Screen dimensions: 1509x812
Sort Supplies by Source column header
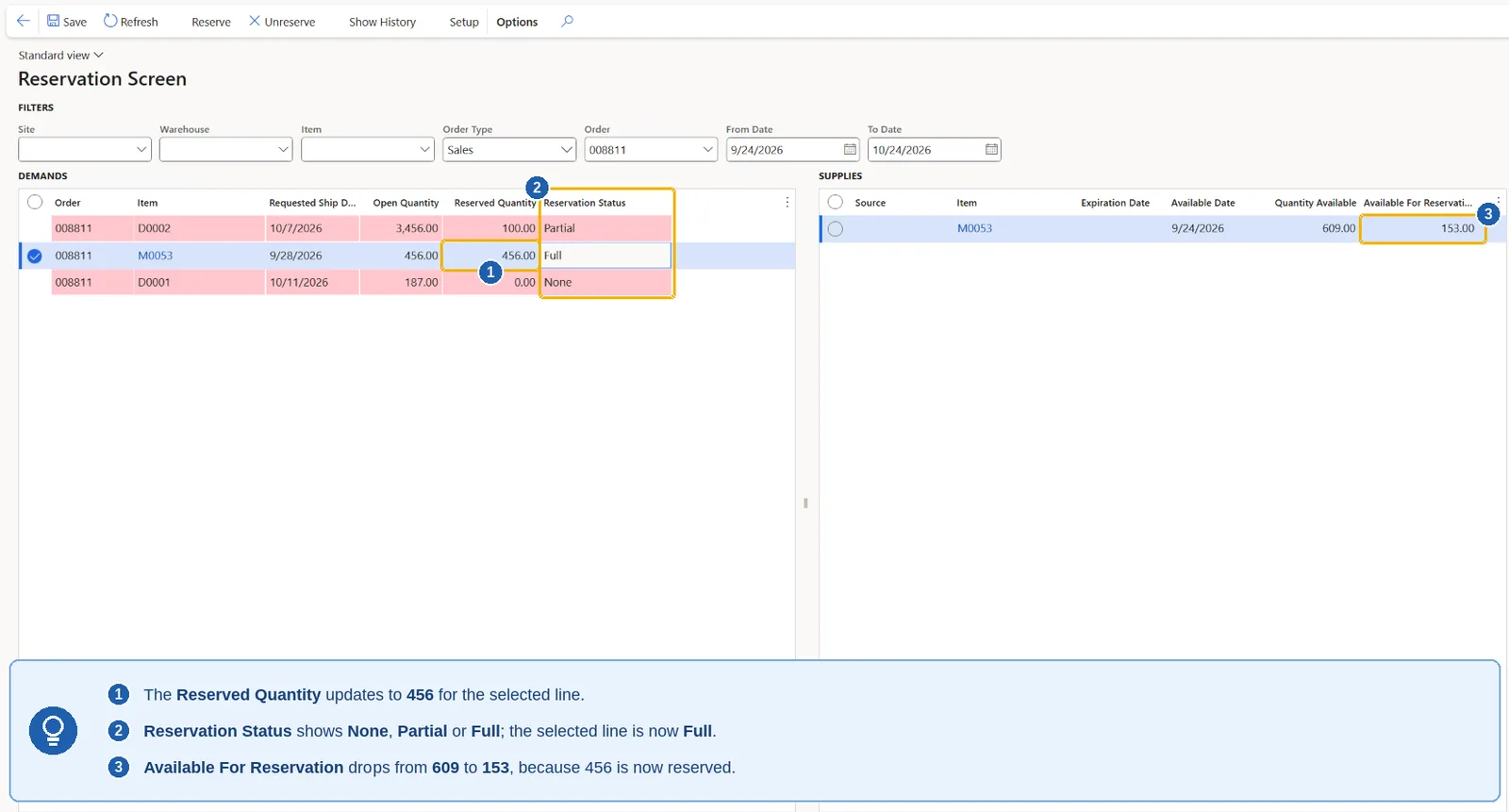tap(870, 203)
